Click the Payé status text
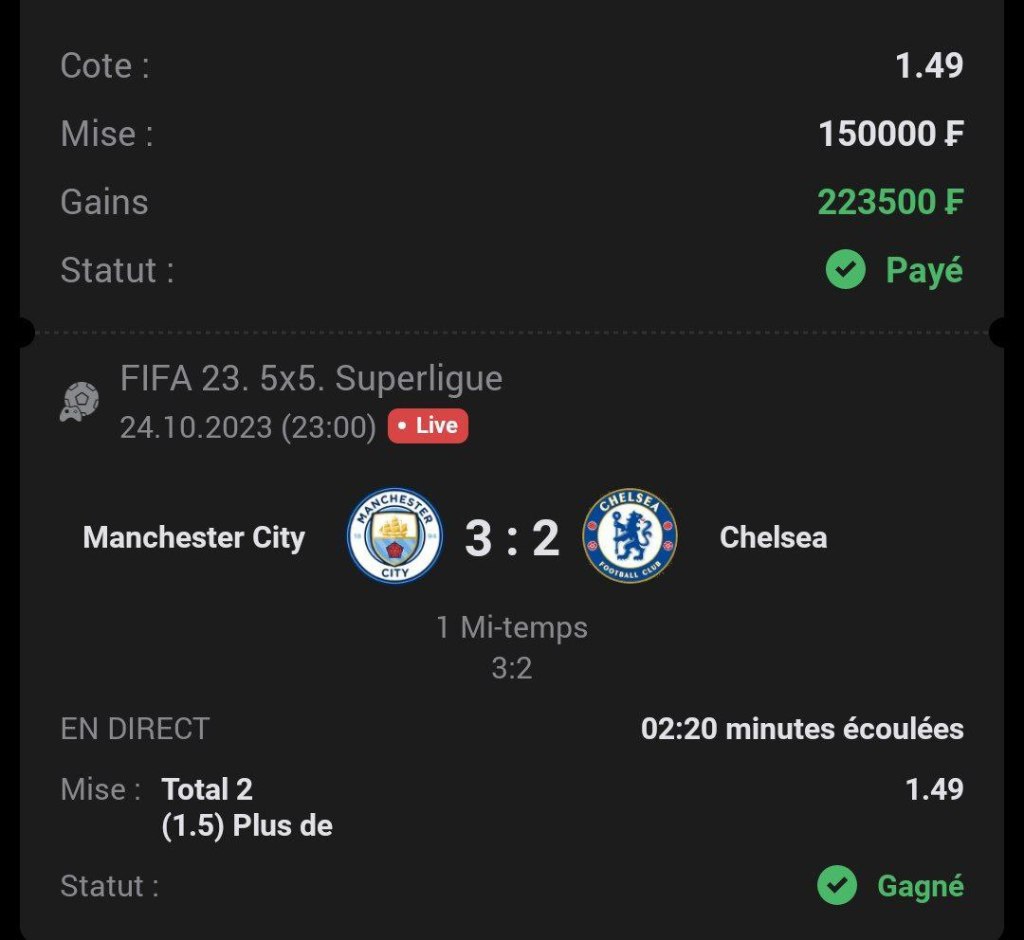 pyautogui.click(x=924, y=270)
